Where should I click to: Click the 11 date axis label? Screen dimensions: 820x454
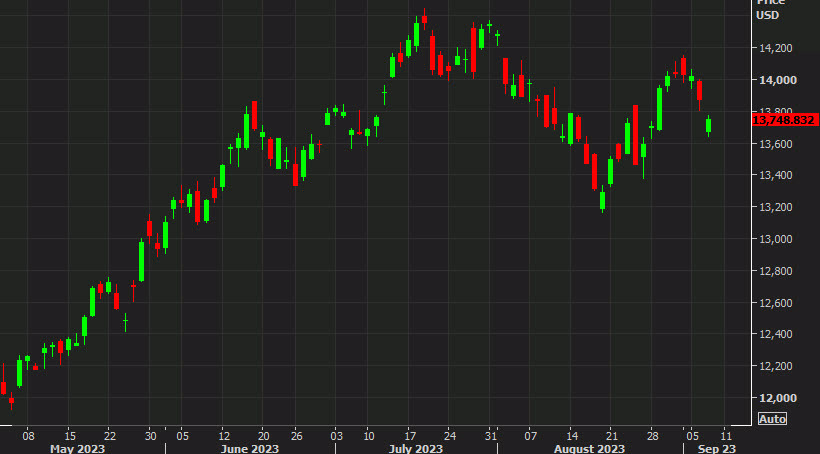coord(725,436)
